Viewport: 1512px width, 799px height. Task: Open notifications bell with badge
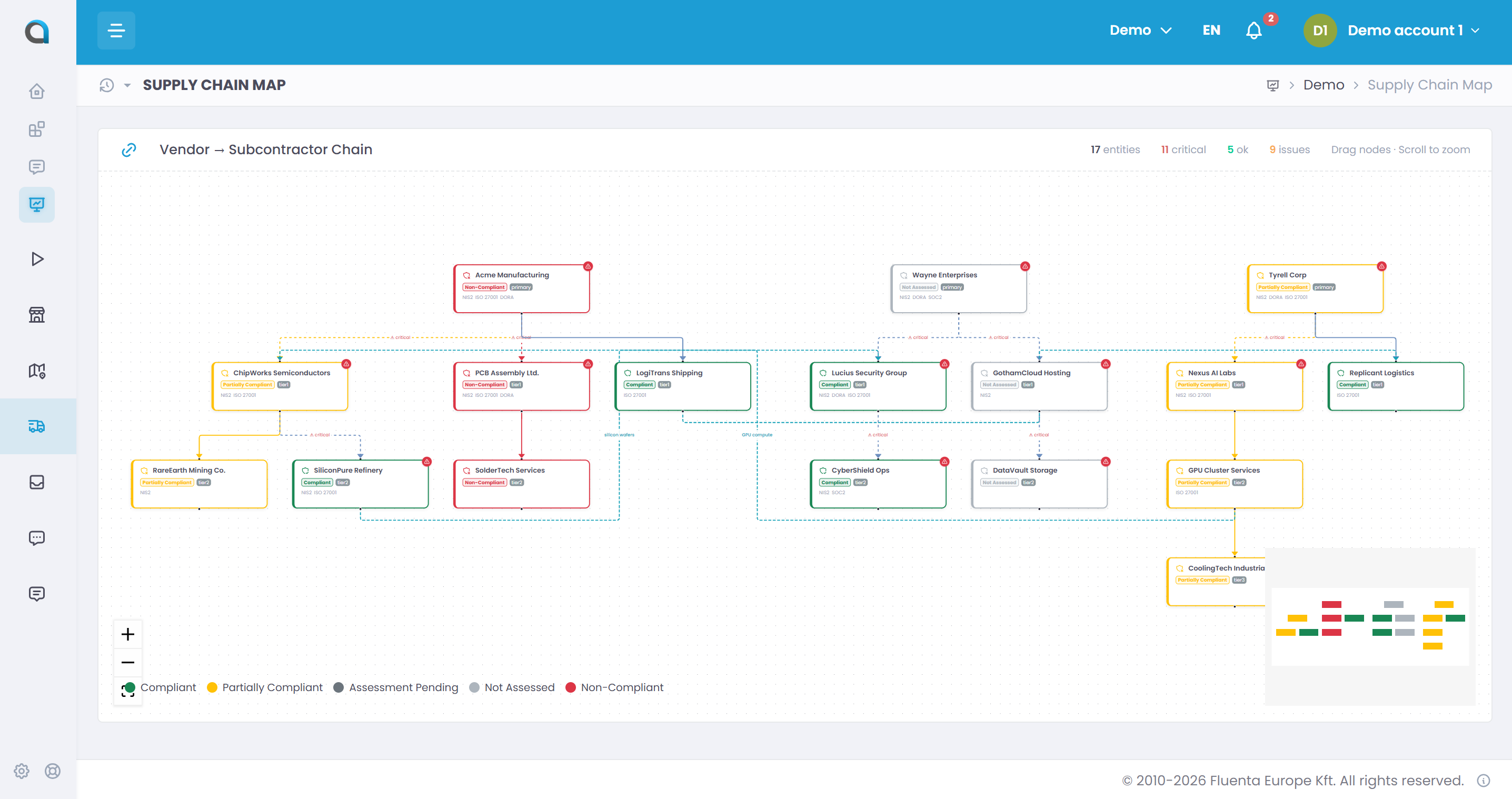coord(1255,31)
